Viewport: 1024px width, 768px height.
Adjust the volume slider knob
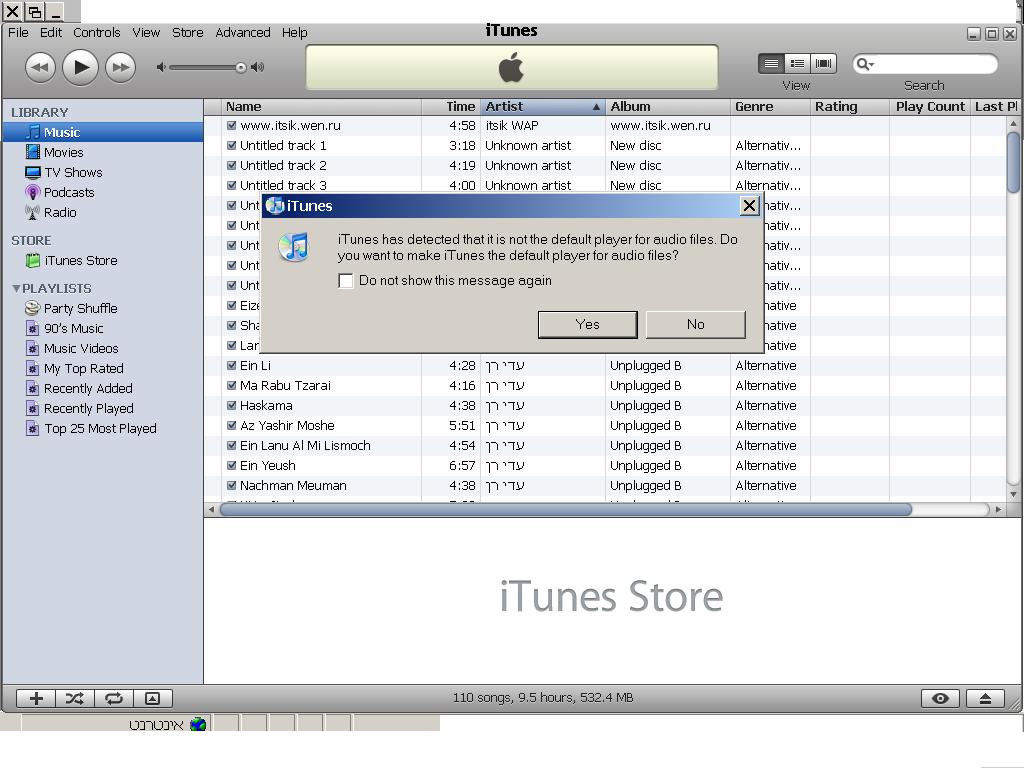[x=241, y=67]
